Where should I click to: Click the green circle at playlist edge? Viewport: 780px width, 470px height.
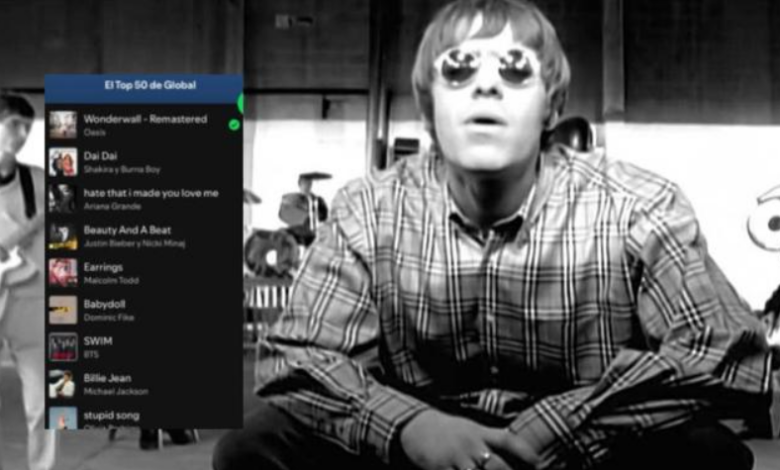coord(240,103)
